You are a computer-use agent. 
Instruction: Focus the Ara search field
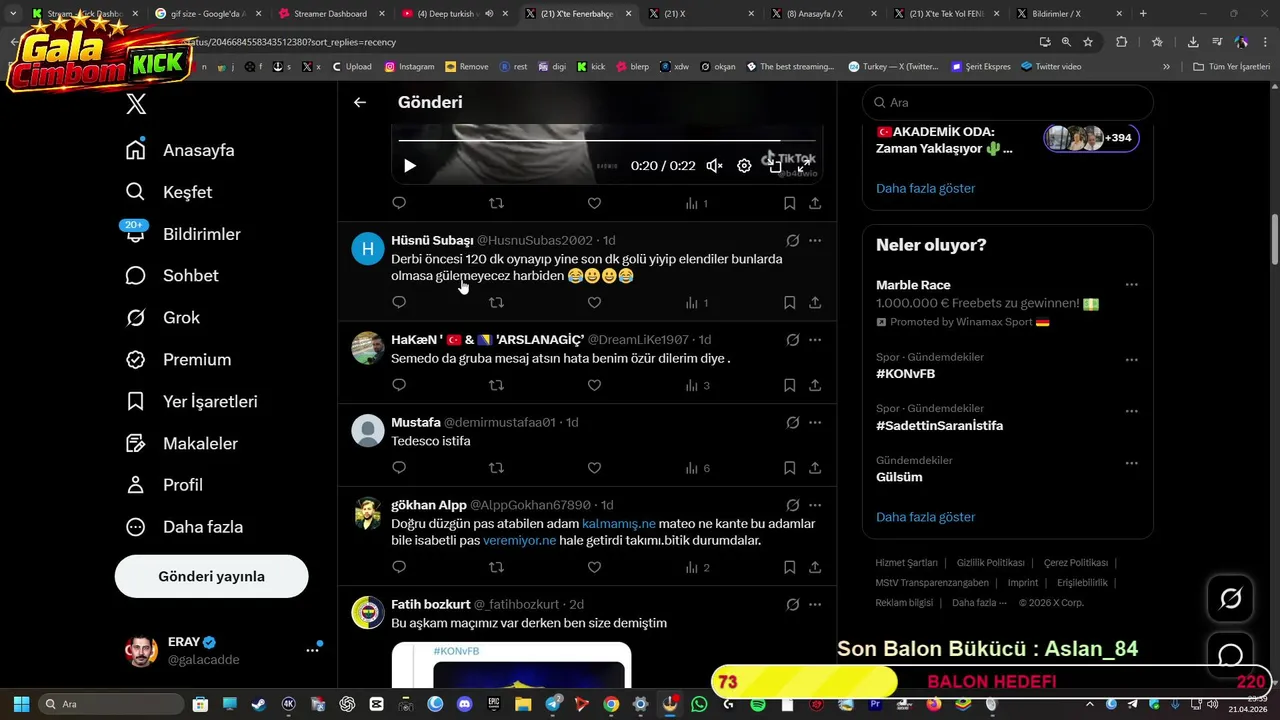pos(1008,102)
